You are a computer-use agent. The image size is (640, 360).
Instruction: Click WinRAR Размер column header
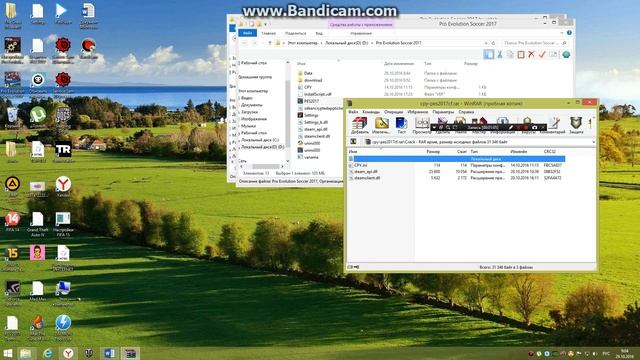click(433, 151)
